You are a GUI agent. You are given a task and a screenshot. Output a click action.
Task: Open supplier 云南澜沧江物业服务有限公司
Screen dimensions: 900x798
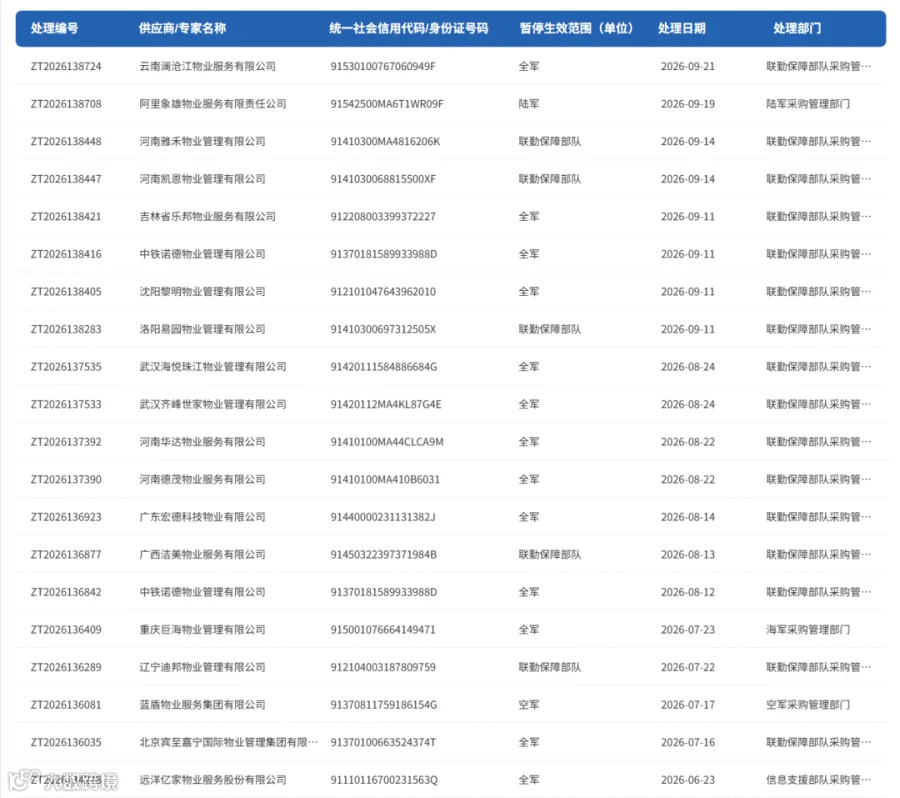(x=207, y=67)
